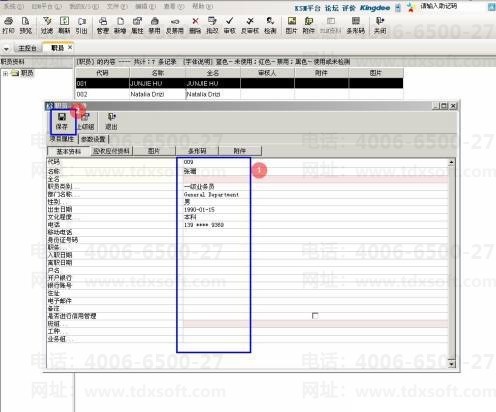The height and width of the screenshot is (412, 496).
Task: Click the 退出 exit icon in dialog
Action: [x=111, y=121]
